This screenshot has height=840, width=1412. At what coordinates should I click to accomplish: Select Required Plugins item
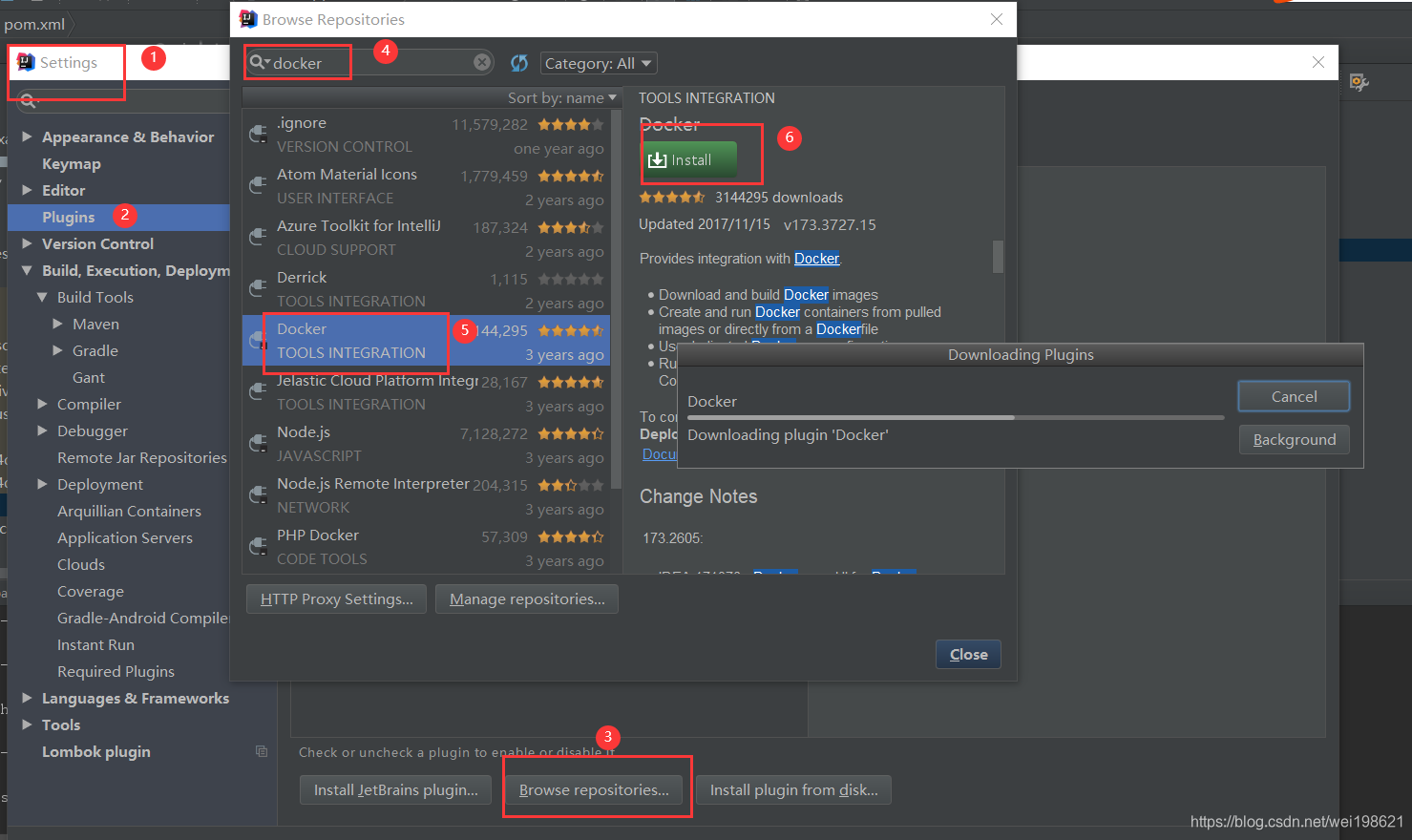tap(116, 671)
